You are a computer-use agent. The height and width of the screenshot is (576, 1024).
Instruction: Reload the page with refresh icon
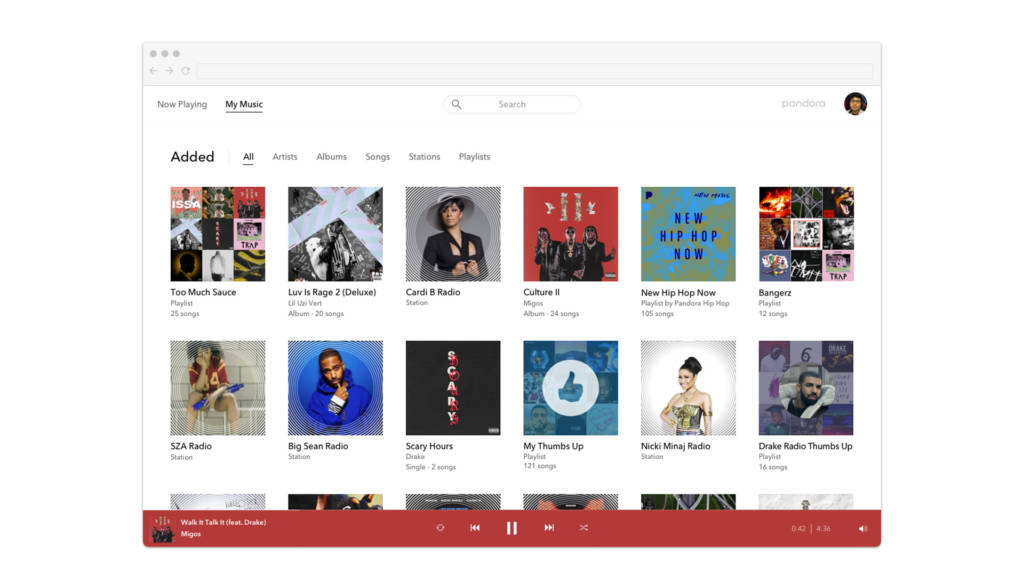[x=186, y=71]
